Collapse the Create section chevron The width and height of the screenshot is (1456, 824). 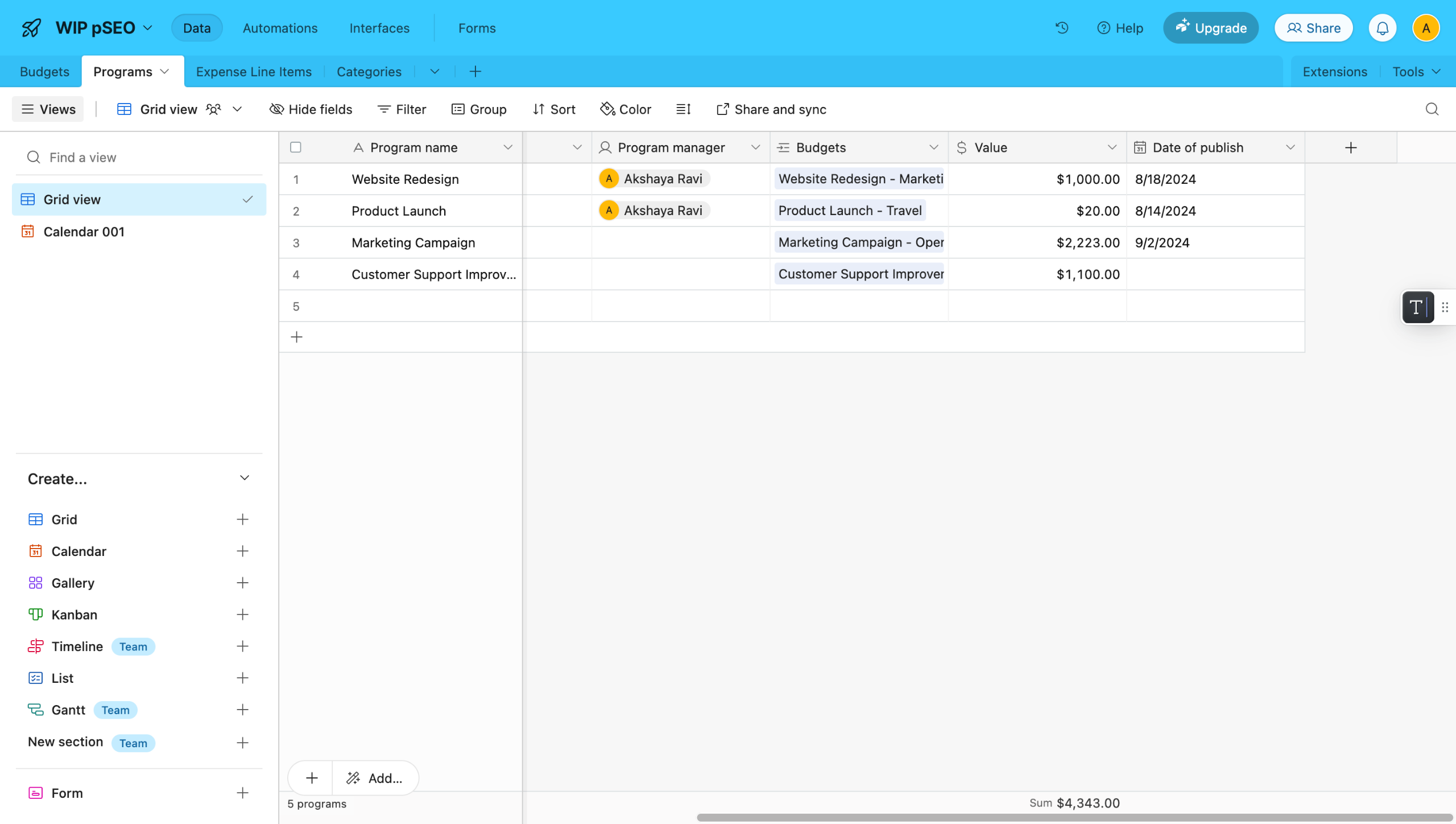245,478
